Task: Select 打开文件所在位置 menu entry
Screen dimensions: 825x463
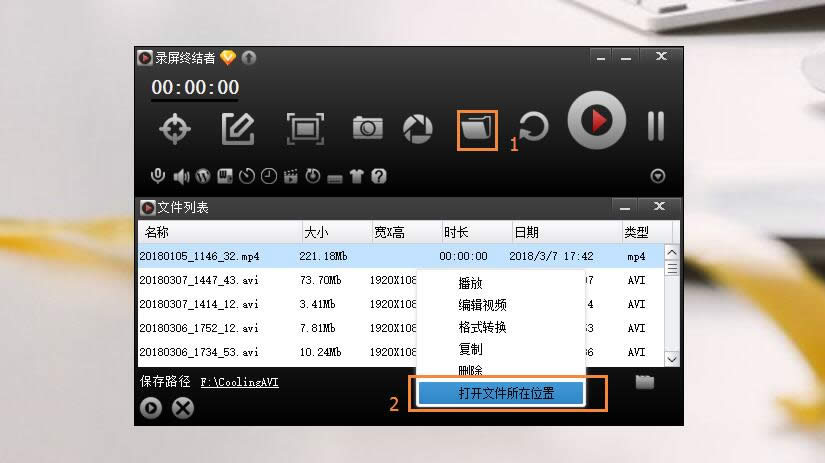Action: coord(501,393)
